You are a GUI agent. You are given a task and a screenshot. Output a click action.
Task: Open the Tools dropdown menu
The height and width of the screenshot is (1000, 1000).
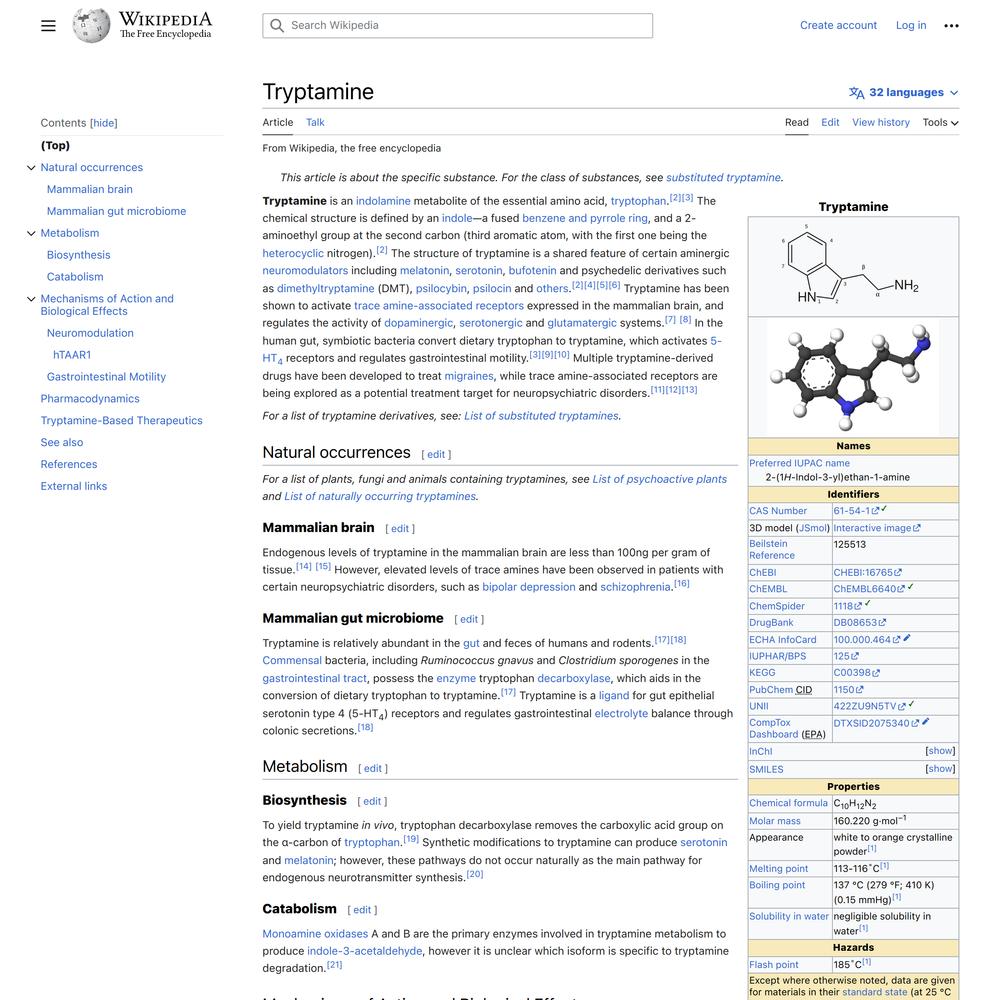coord(940,122)
